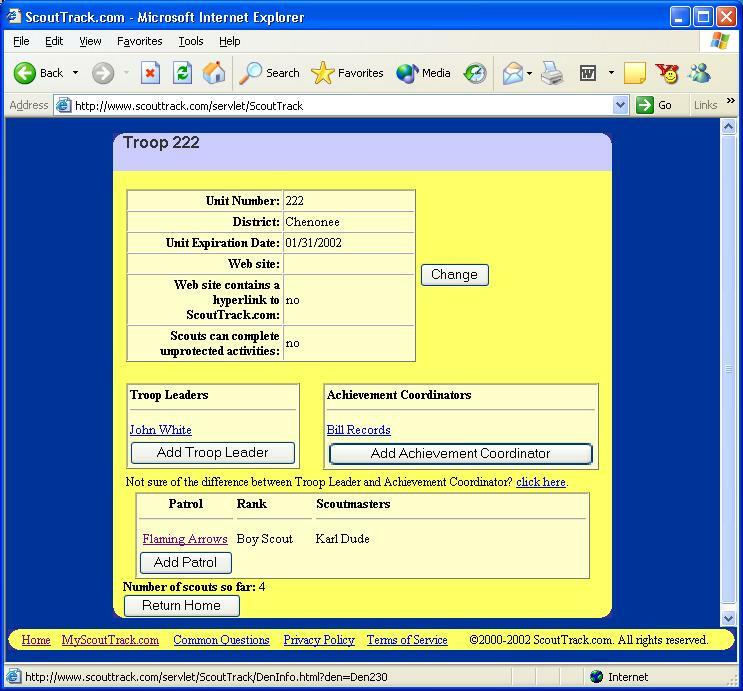Click Add Achievement Coordinator button
The image size is (743, 691).
click(x=461, y=454)
